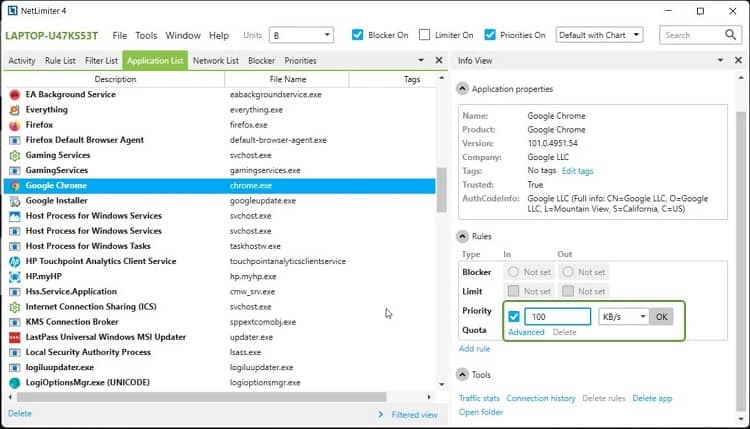Select the EA Background Service icon
This screenshot has height=429, width=750.
click(x=15, y=95)
